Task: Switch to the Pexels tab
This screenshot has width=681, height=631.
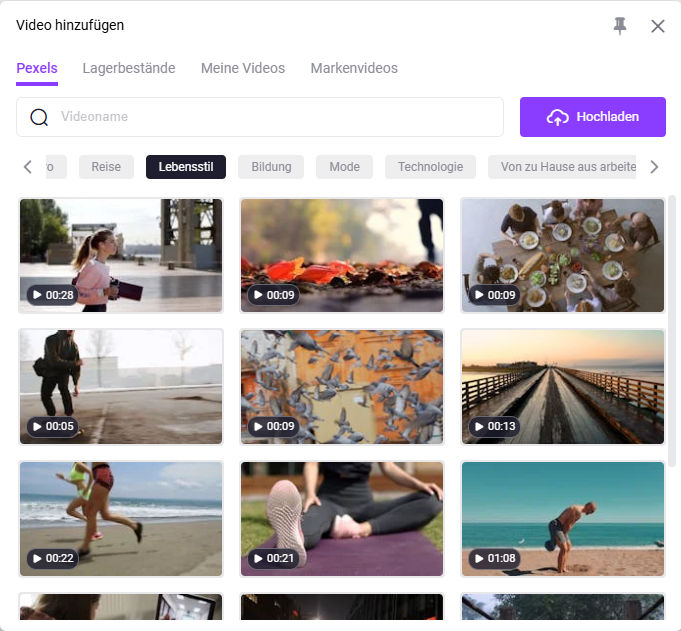Action: [x=37, y=68]
